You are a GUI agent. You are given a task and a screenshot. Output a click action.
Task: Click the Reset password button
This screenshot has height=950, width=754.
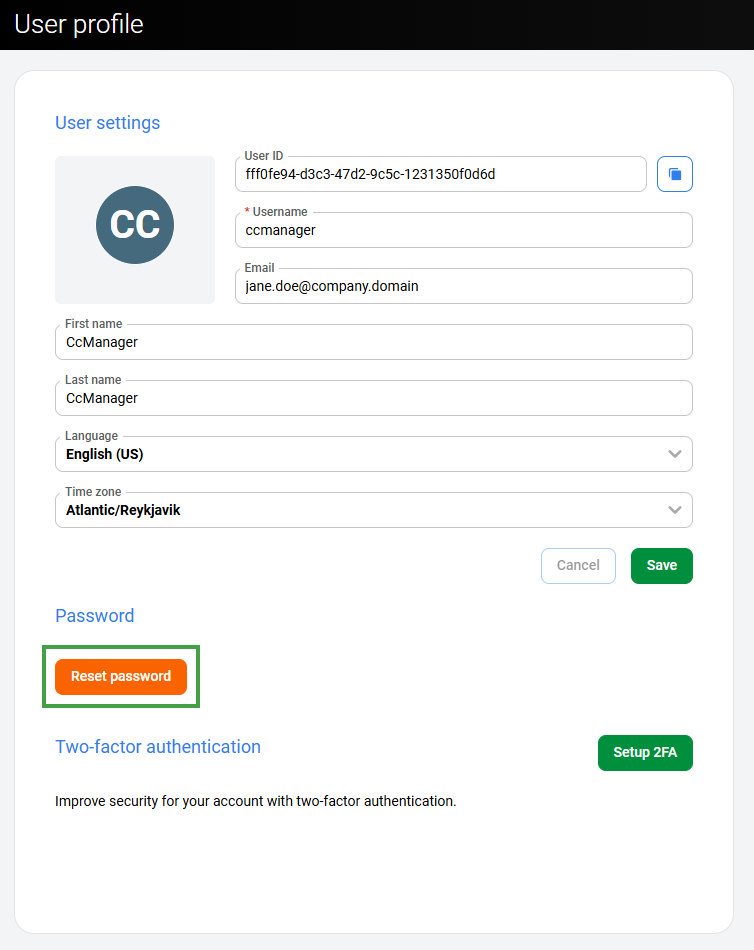tap(121, 677)
